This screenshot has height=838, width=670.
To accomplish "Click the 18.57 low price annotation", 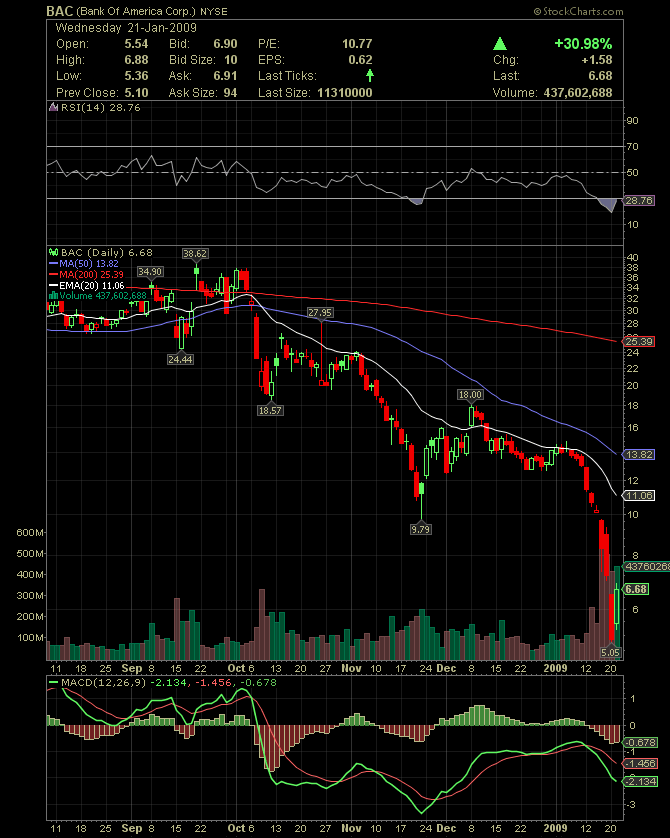I will pyautogui.click(x=270, y=410).
